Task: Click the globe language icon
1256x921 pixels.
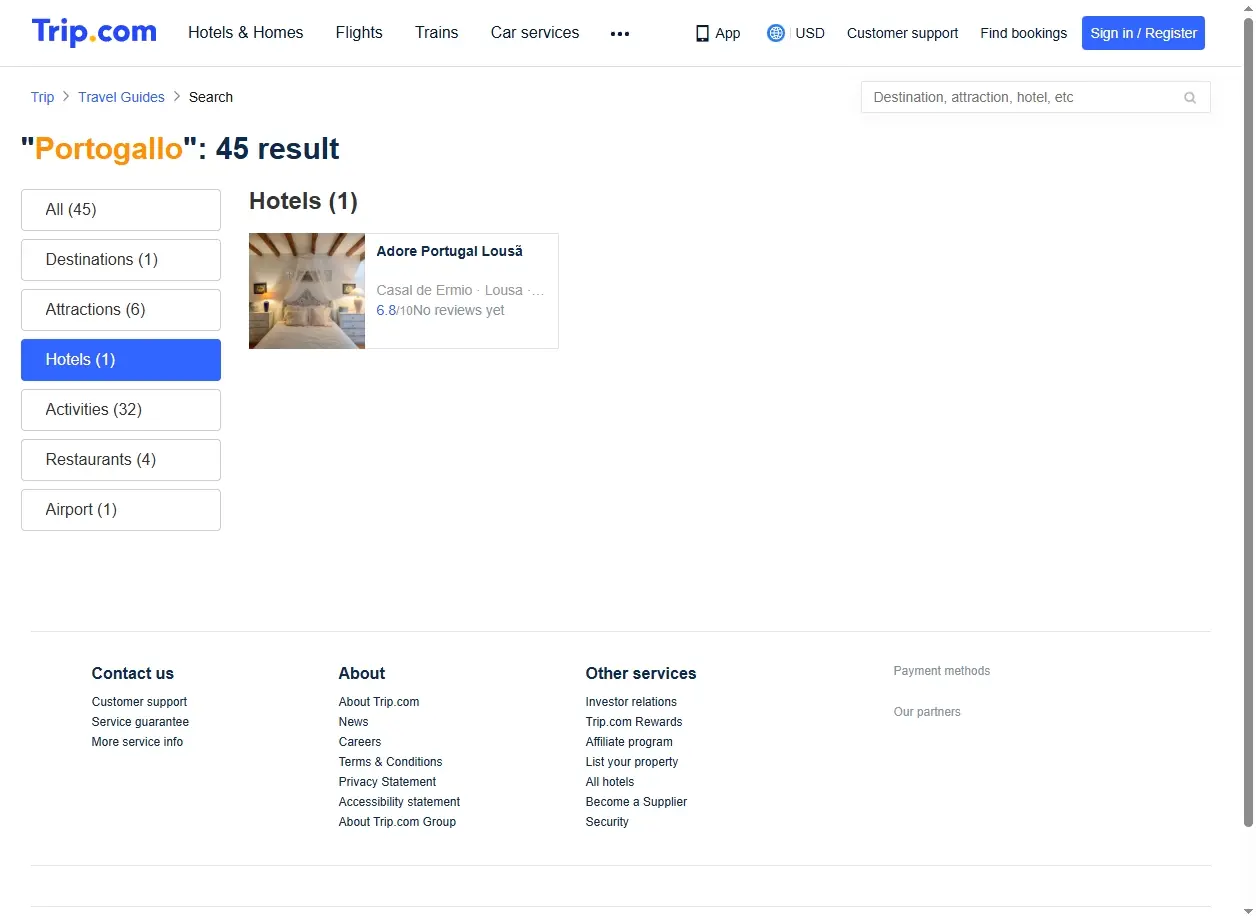Action: click(x=776, y=33)
